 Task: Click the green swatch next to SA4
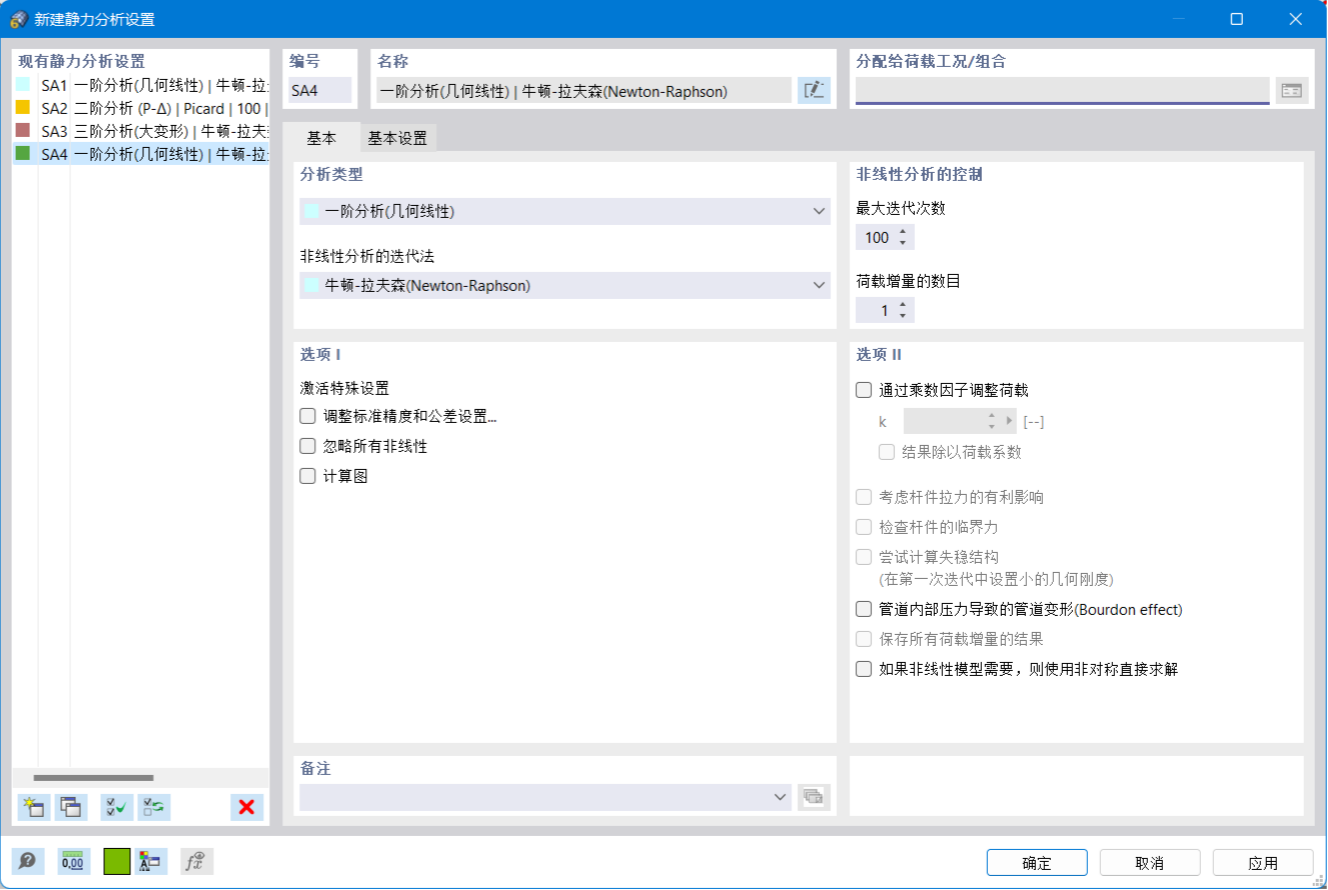click(23, 153)
